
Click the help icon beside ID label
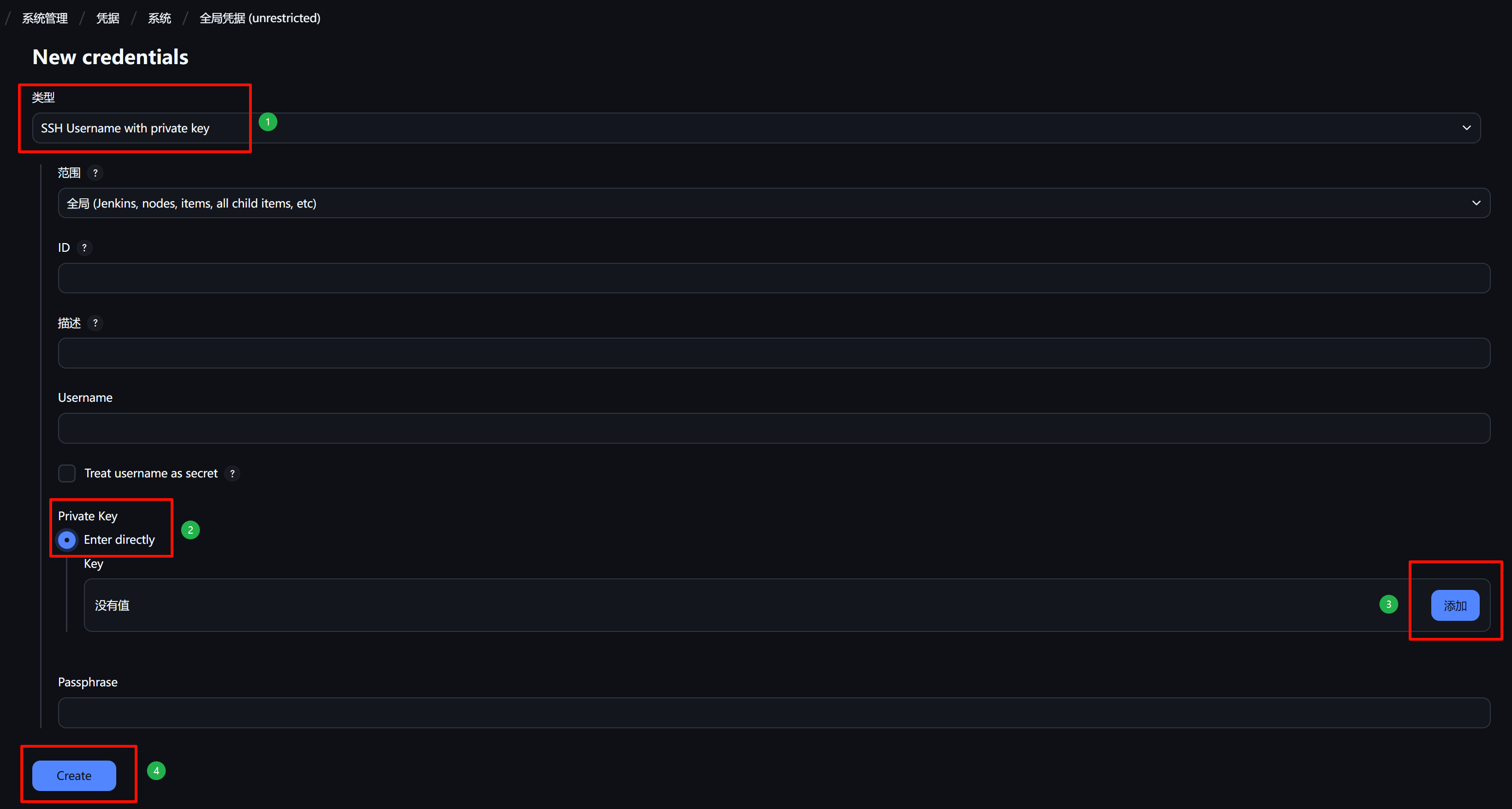point(84,248)
